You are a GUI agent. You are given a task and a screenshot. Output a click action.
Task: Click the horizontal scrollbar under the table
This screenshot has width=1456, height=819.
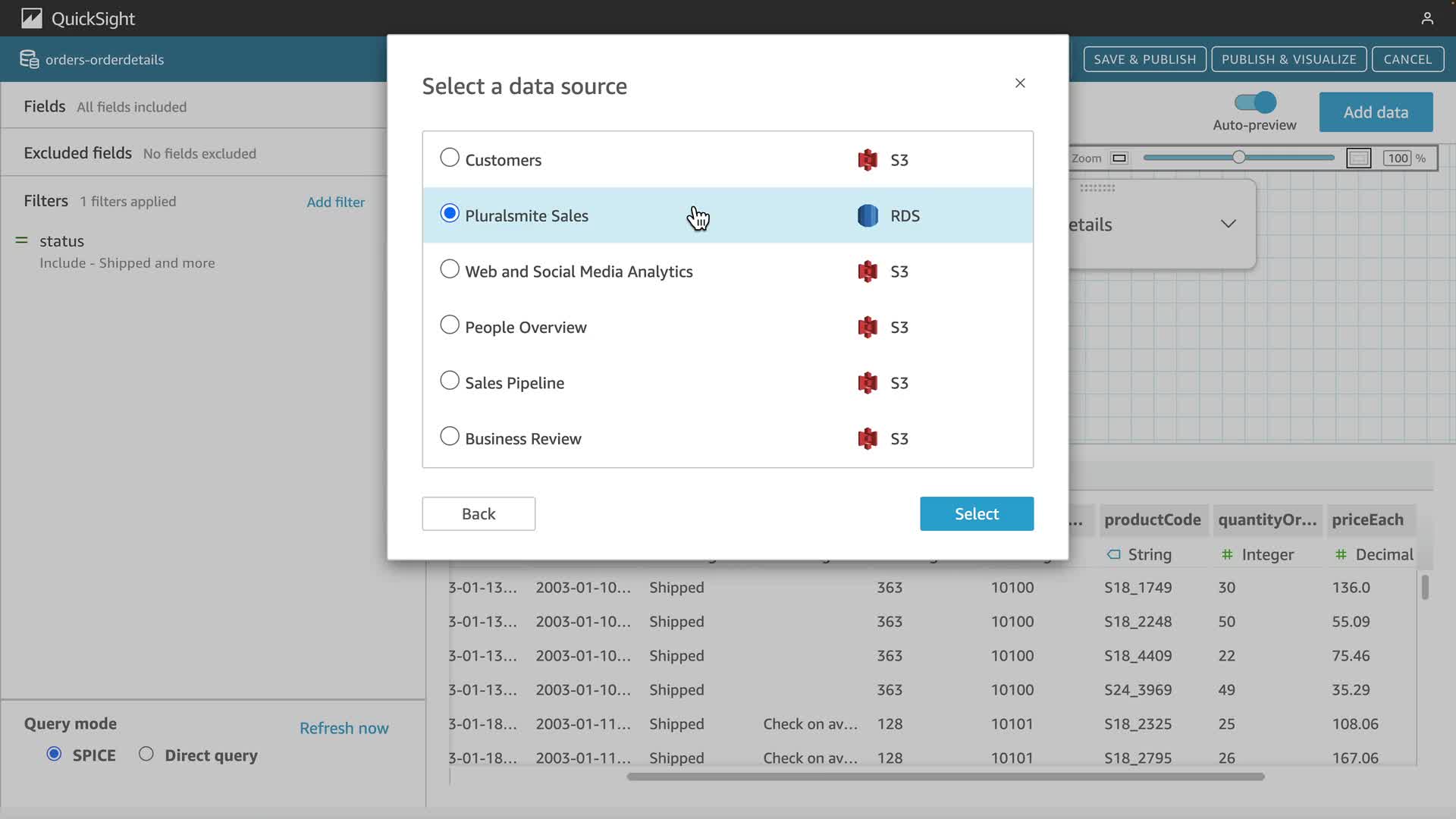click(945, 777)
